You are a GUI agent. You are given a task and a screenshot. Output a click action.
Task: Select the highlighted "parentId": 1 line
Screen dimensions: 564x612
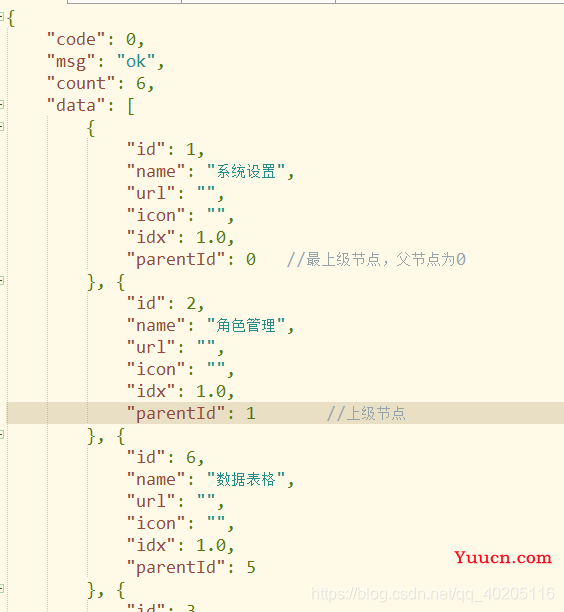pyautogui.click(x=285, y=413)
